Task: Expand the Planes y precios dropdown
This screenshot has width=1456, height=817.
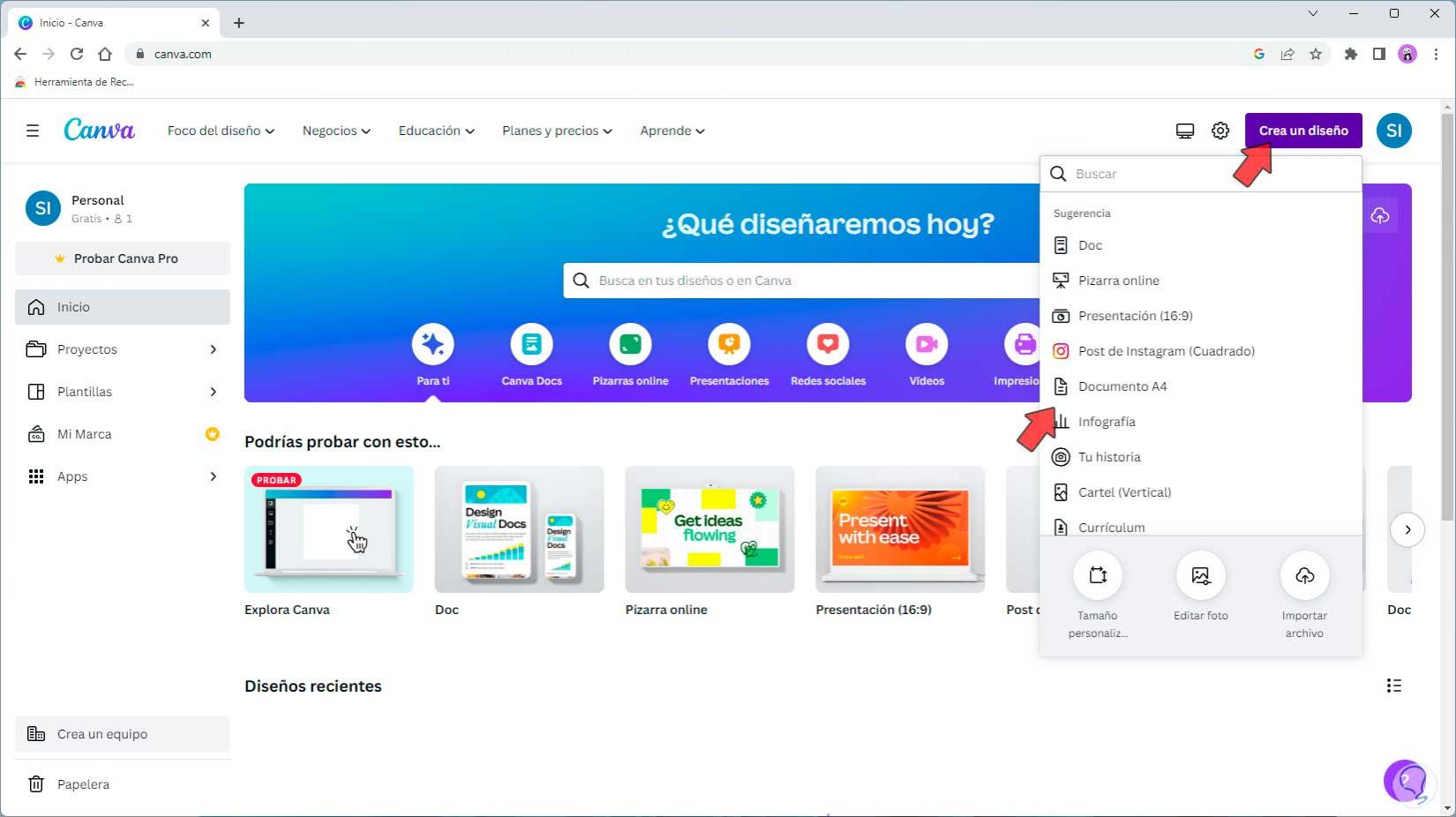Action: tap(557, 131)
